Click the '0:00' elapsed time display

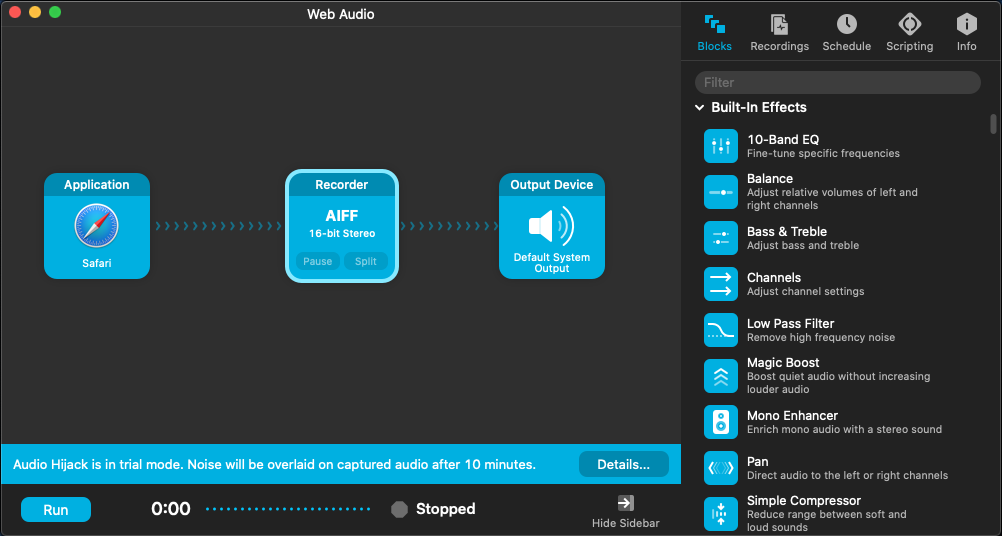click(171, 509)
